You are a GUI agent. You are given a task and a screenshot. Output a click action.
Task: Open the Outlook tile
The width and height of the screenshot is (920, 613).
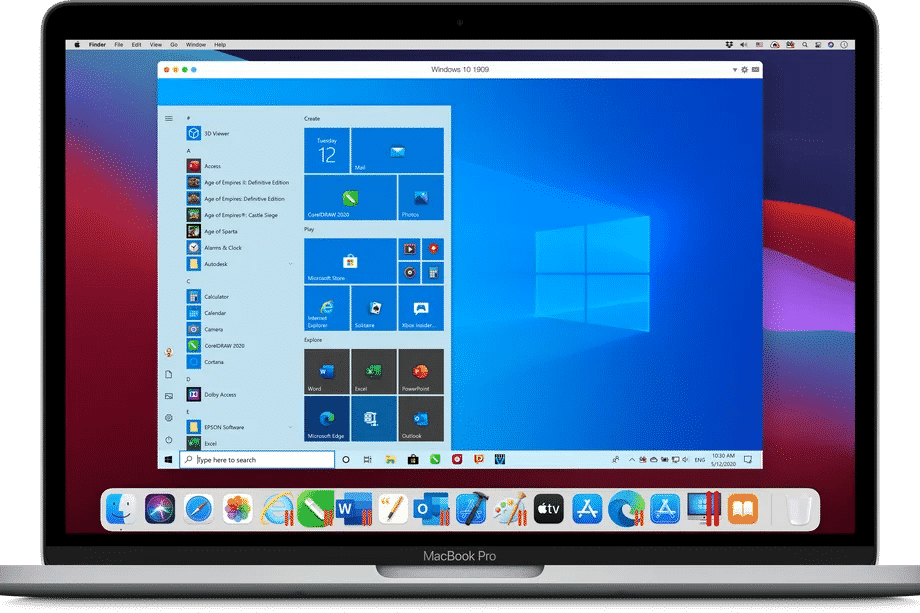pyautogui.click(x=421, y=419)
